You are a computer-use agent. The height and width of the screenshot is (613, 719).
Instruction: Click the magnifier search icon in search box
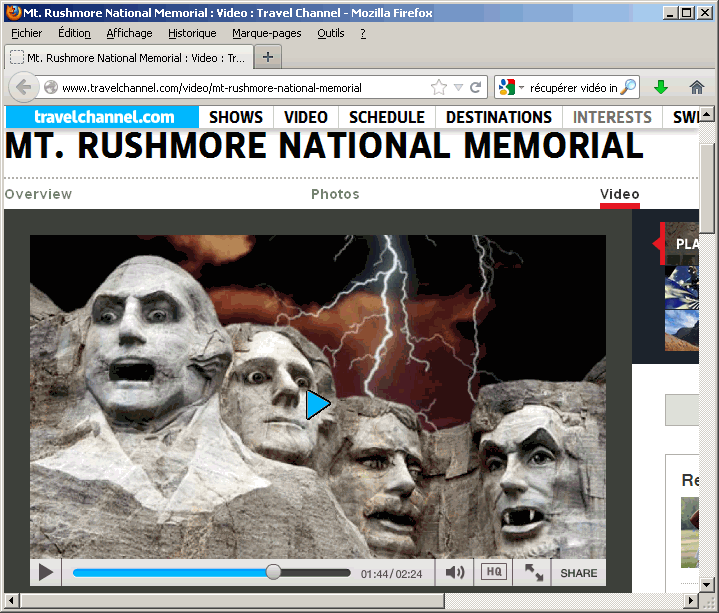click(628, 87)
